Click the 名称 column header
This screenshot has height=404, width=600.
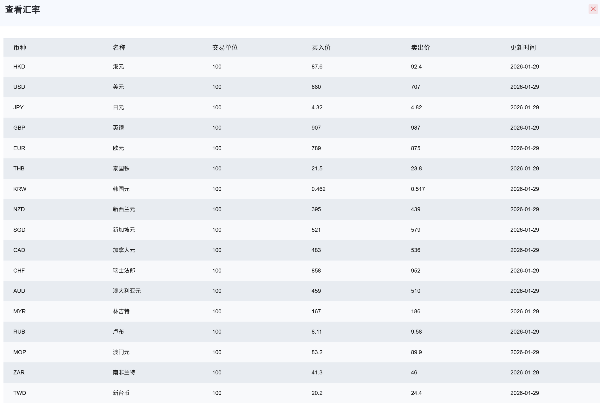[119, 47]
